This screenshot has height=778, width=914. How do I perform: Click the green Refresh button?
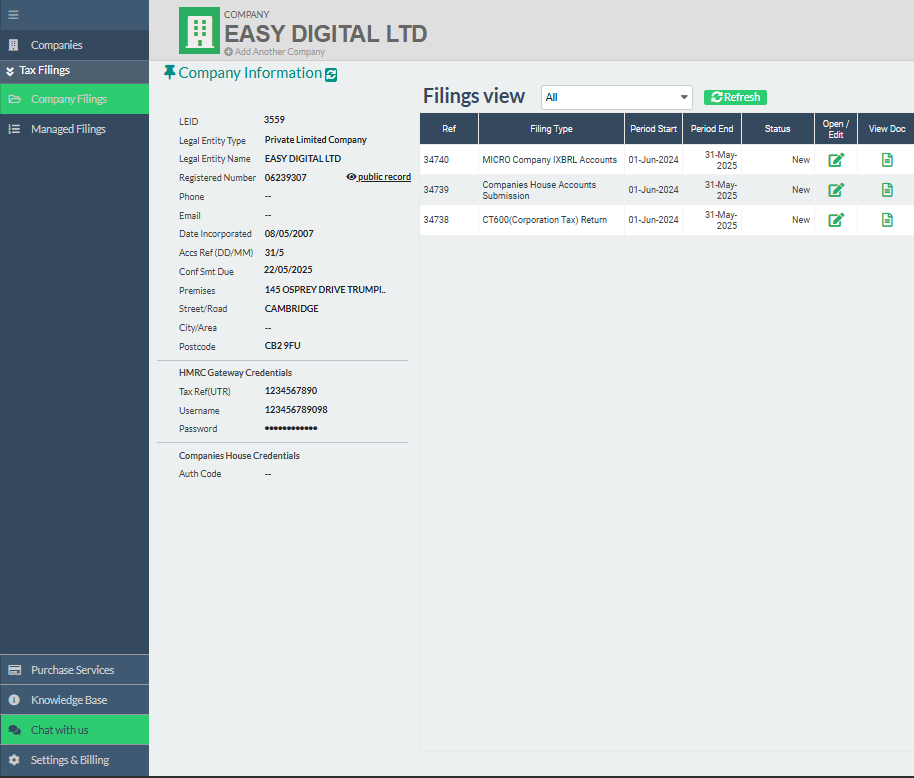[735, 97]
